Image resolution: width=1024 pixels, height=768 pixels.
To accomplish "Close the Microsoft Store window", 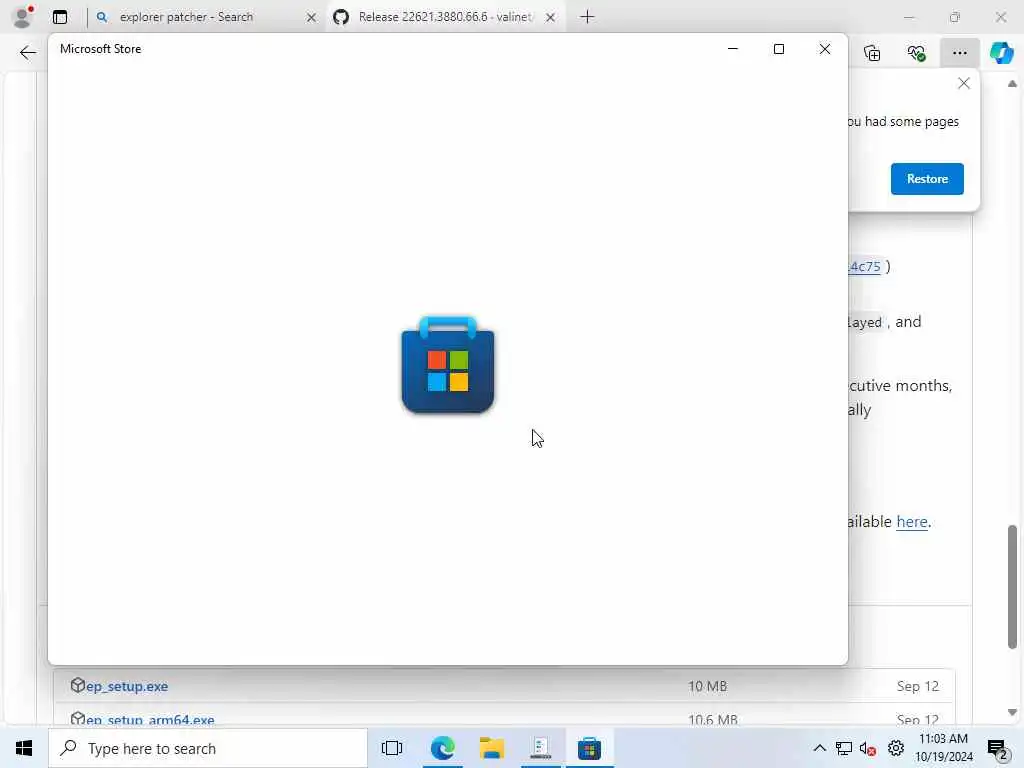I will point(825,49).
